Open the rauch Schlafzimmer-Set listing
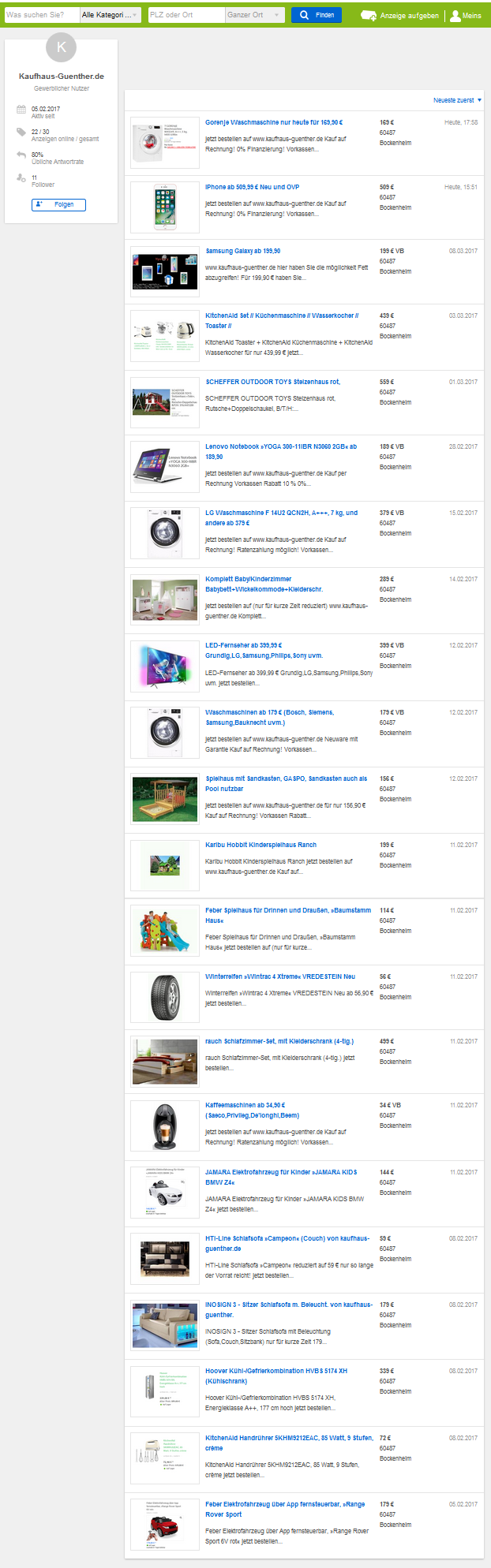This screenshot has height=1568, width=491. click(x=279, y=1041)
